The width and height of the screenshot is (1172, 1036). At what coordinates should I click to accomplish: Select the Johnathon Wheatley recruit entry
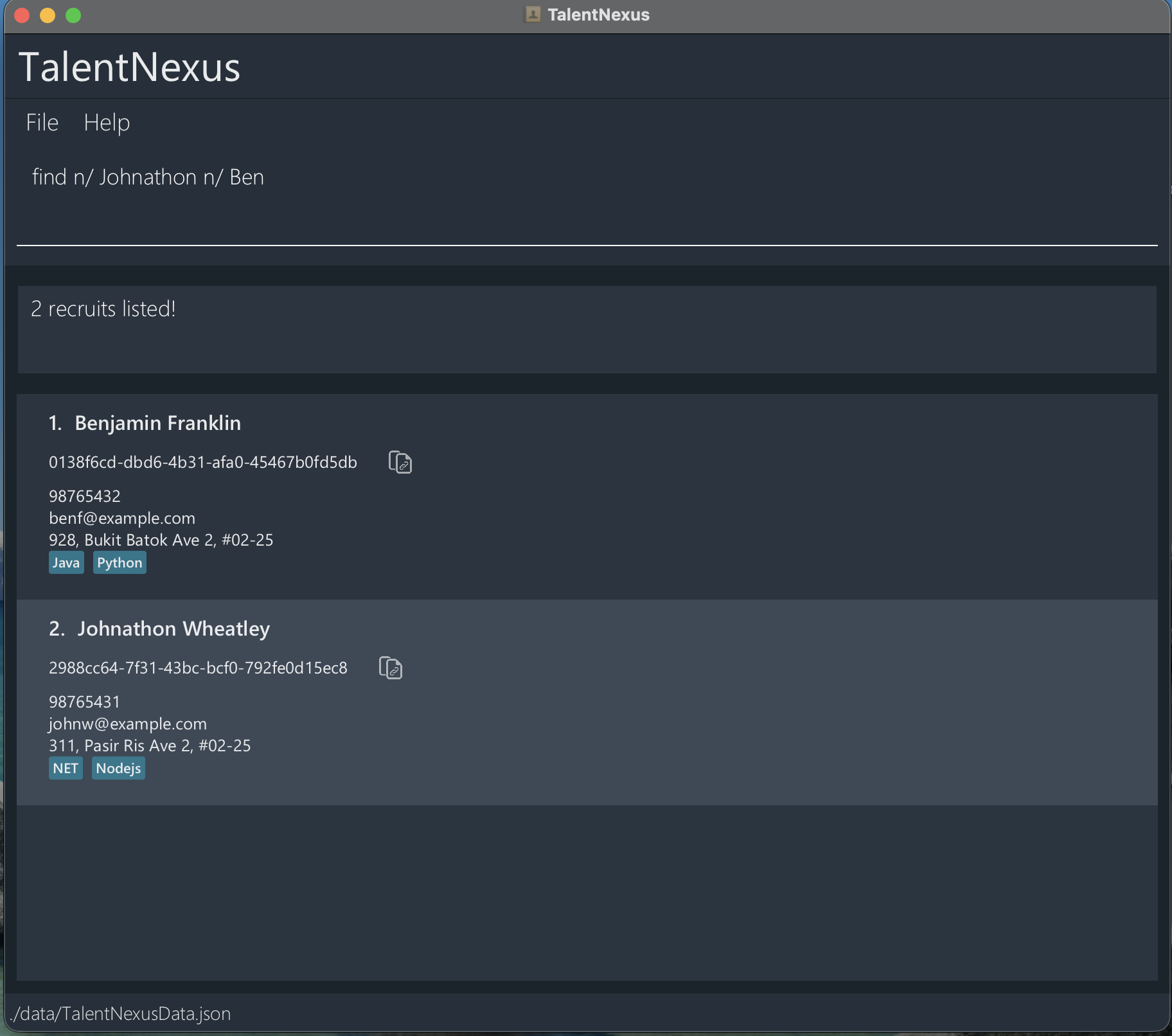pos(643,701)
